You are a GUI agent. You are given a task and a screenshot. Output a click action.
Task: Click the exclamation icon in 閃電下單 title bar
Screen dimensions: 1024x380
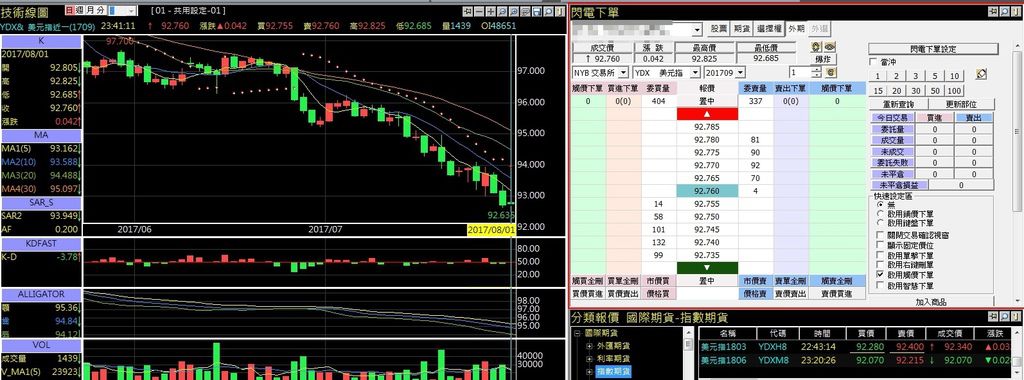pos(1016,12)
